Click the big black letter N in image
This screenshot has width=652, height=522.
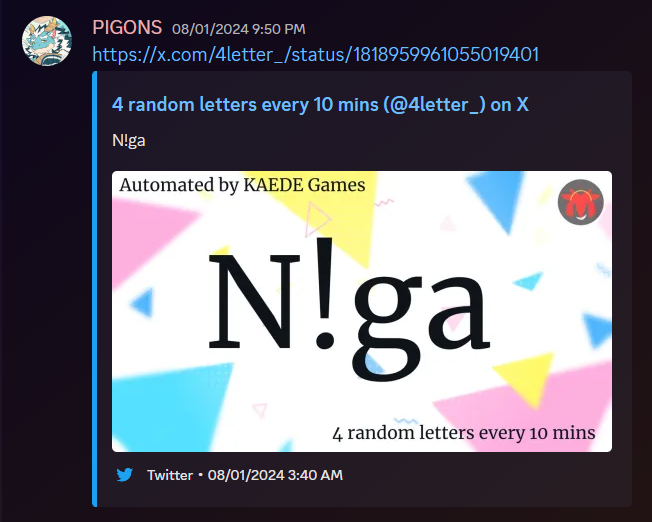(254, 301)
